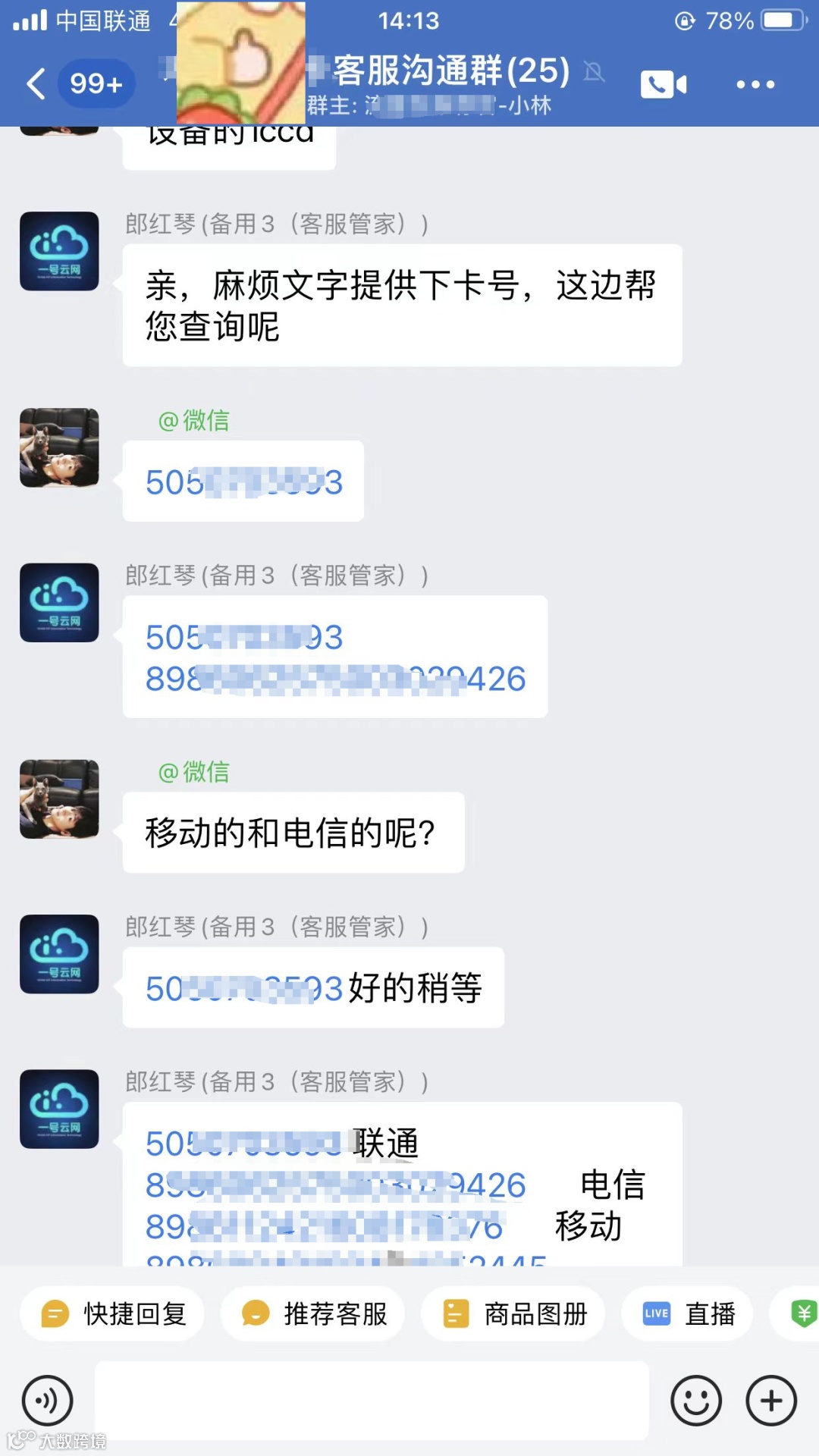Image resolution: width=819 pixels, height=1456 pixels.
Task: Tap the 客服沟通群(25) group title
Action: tap(451, 71)
